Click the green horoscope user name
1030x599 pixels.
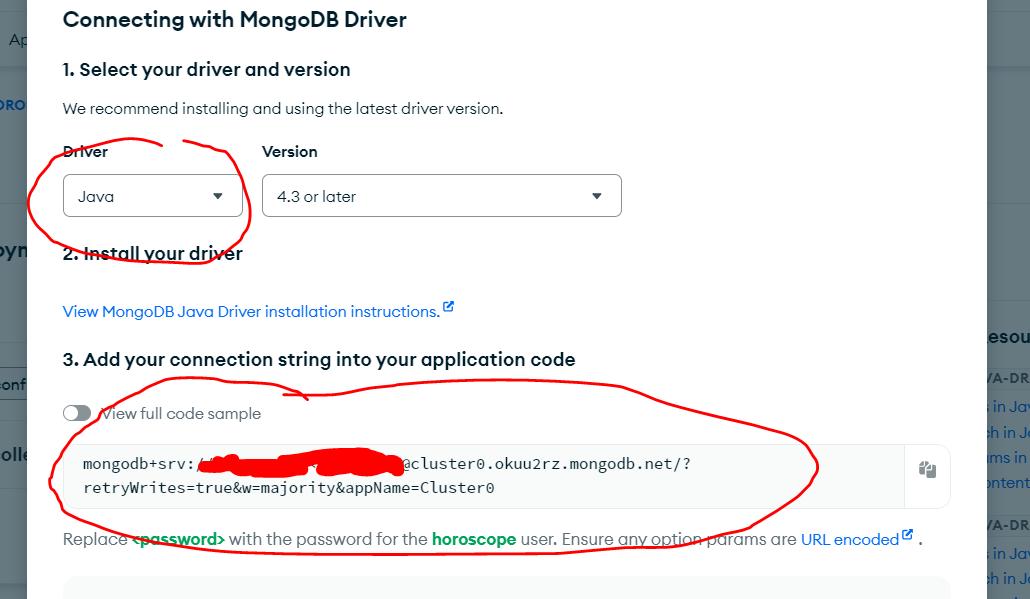coord(474,539)
